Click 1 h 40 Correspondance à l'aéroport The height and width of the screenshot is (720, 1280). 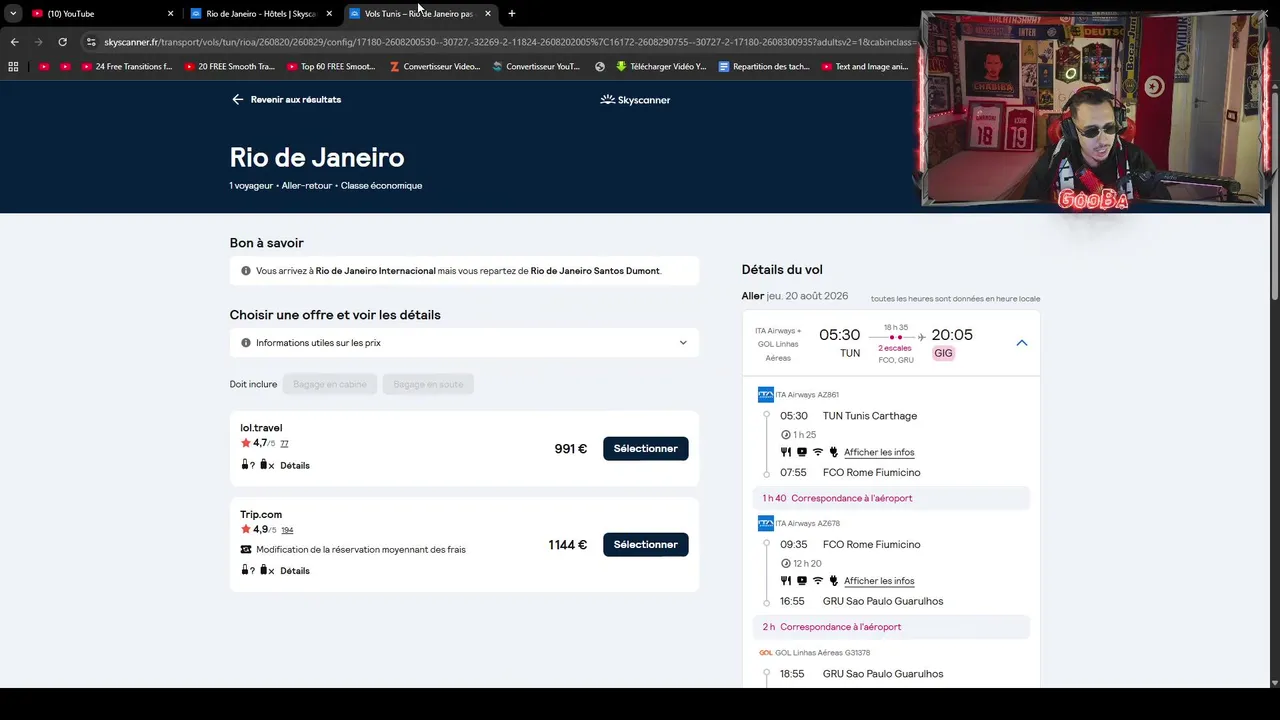click(x=890, y=498)
